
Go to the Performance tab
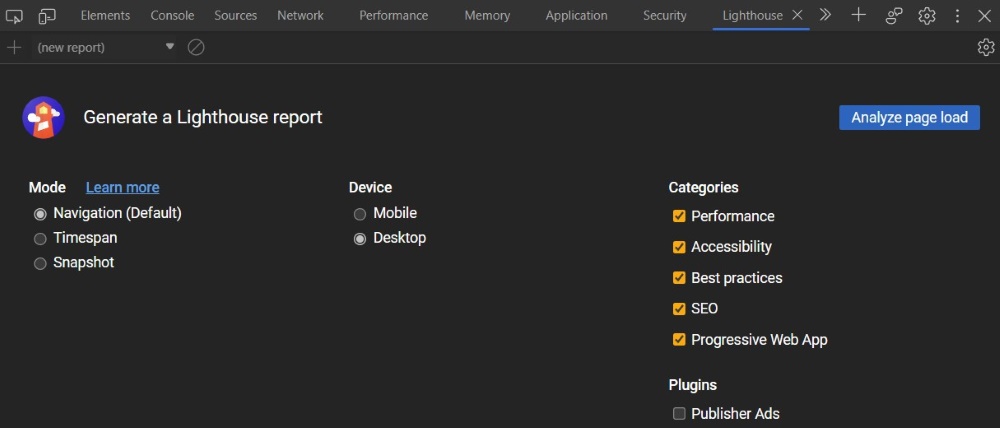(x=393, y=16)
